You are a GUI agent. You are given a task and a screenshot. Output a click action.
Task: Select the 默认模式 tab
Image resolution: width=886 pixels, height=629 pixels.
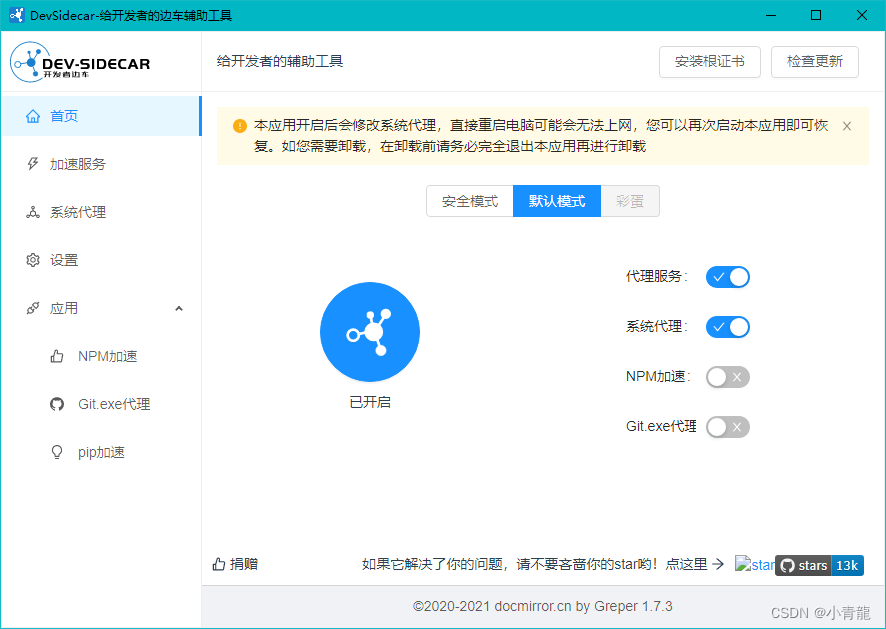557,201
